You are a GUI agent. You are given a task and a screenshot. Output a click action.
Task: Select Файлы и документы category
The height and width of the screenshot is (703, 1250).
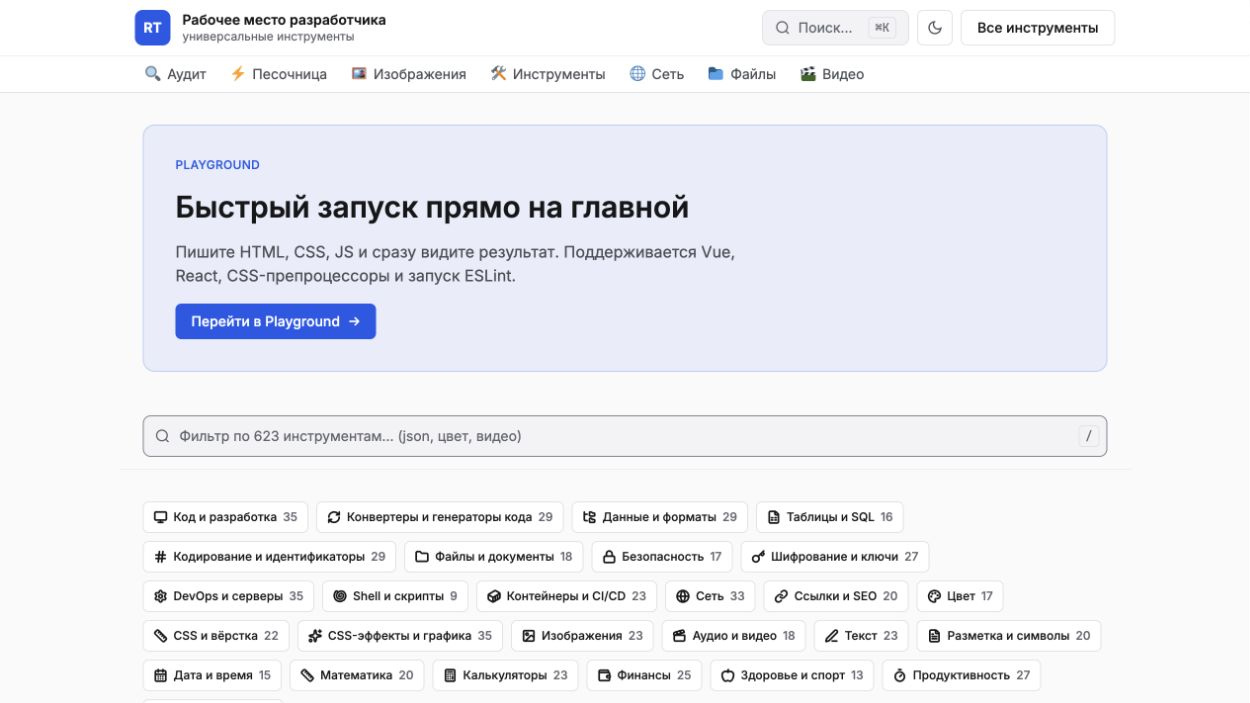(494, 556)
